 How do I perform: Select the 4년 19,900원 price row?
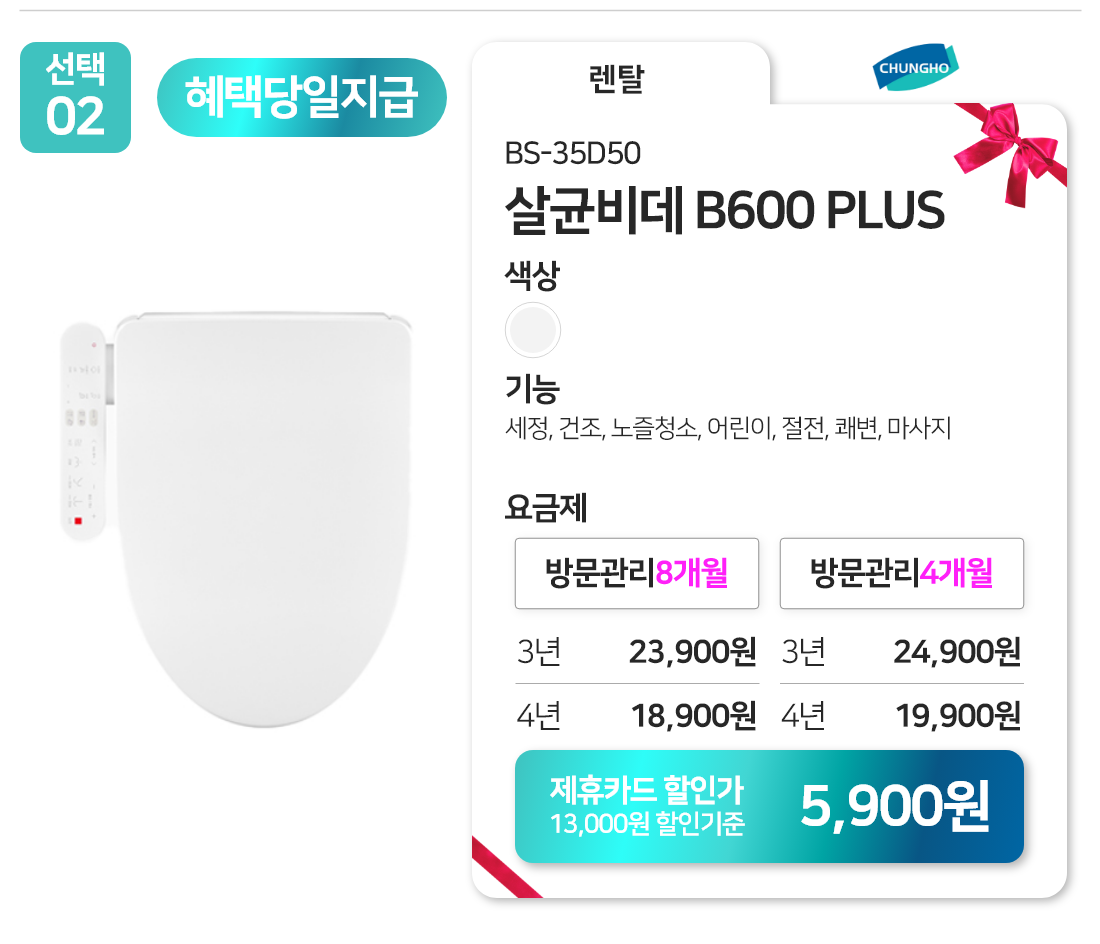901,716
